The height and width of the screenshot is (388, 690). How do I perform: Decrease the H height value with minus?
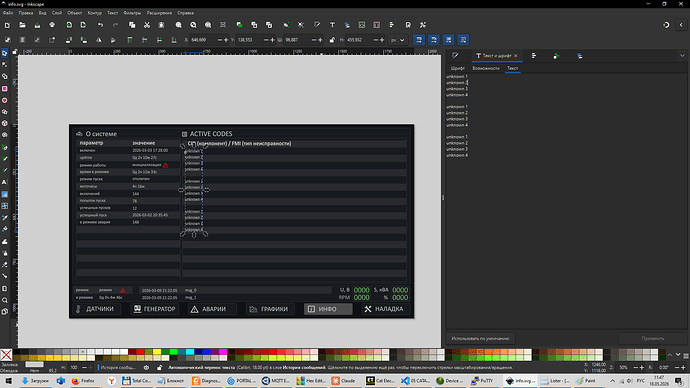click(x=375, y=40)
